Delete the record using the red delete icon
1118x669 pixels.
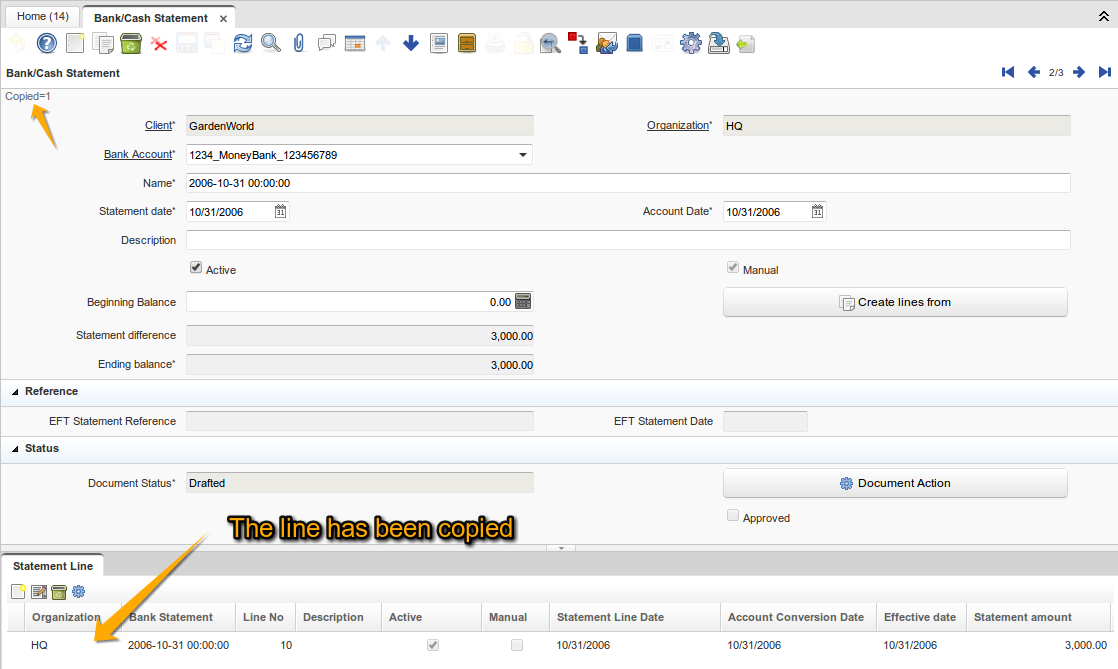(158, 43)
